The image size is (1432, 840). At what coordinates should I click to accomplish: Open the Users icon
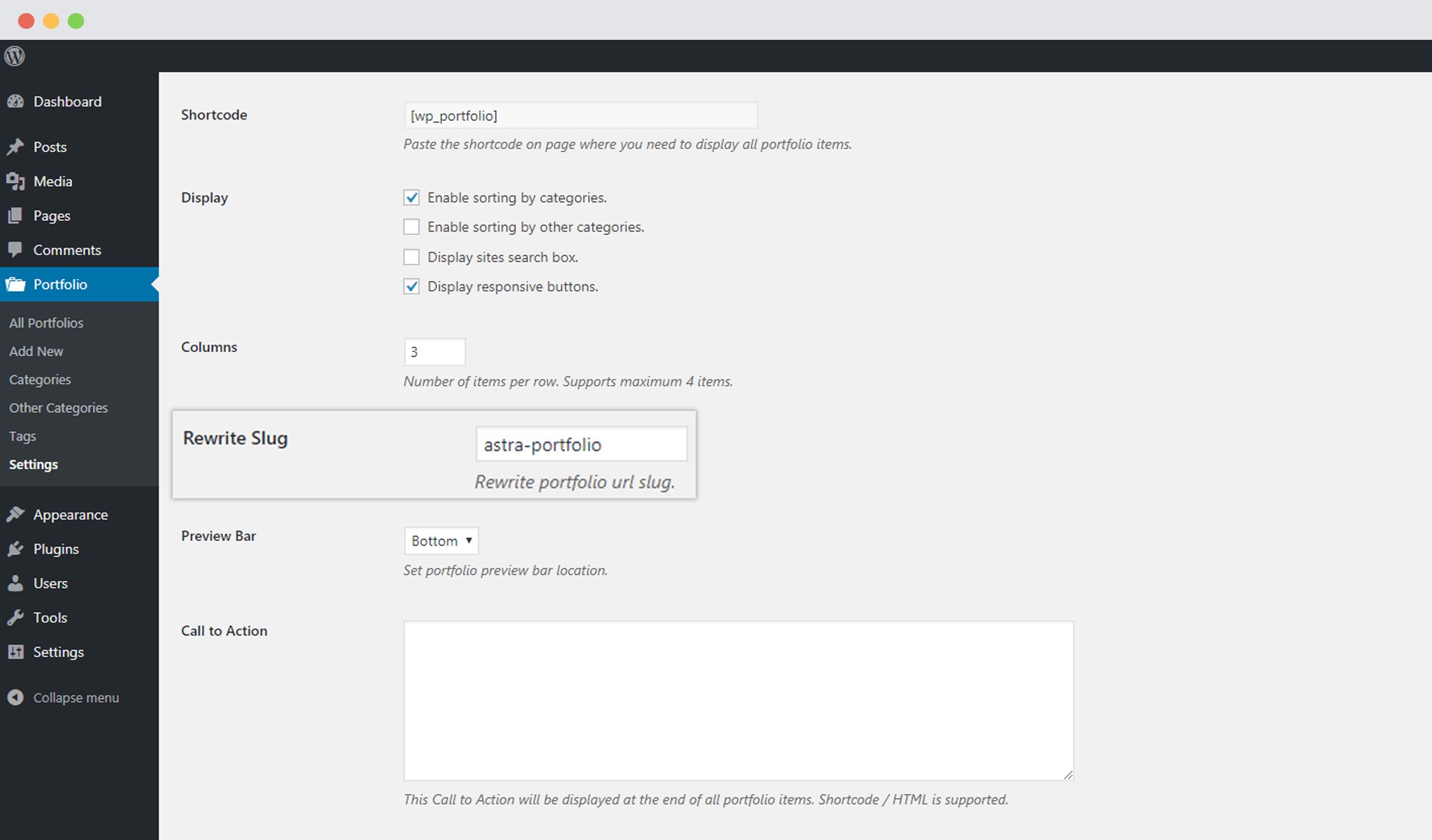coord(16,583)
